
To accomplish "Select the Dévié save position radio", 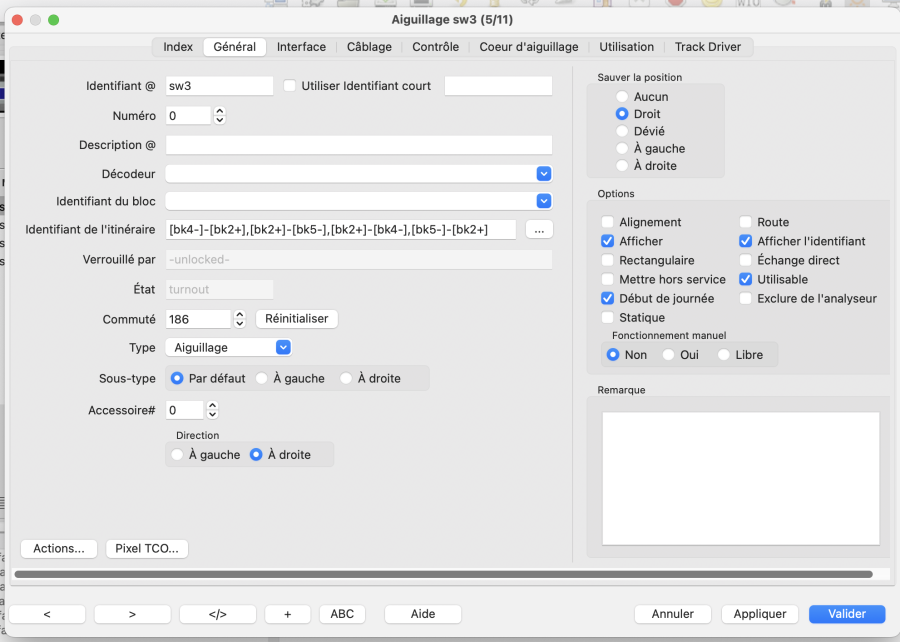I will 622,131.
